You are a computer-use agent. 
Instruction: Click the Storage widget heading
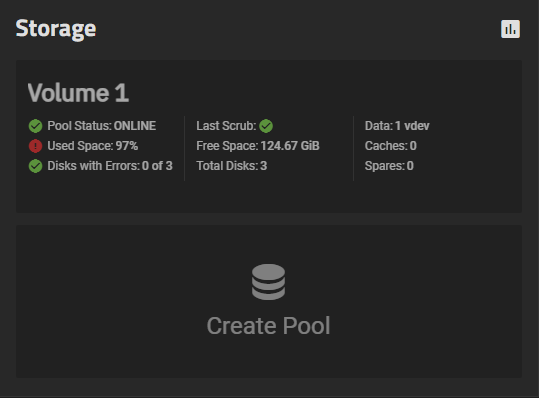(56, 29)
